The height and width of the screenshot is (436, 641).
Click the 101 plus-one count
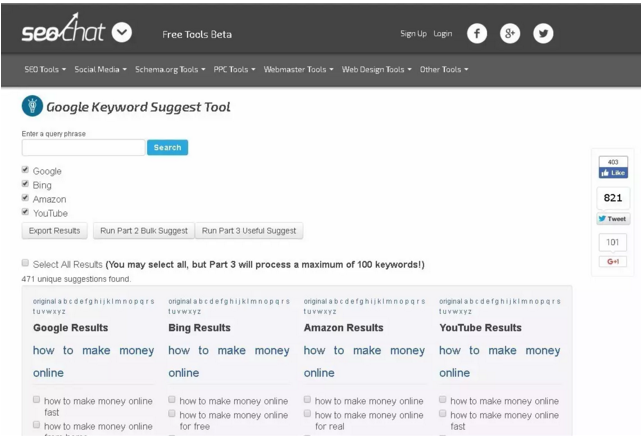click(612, 242)
